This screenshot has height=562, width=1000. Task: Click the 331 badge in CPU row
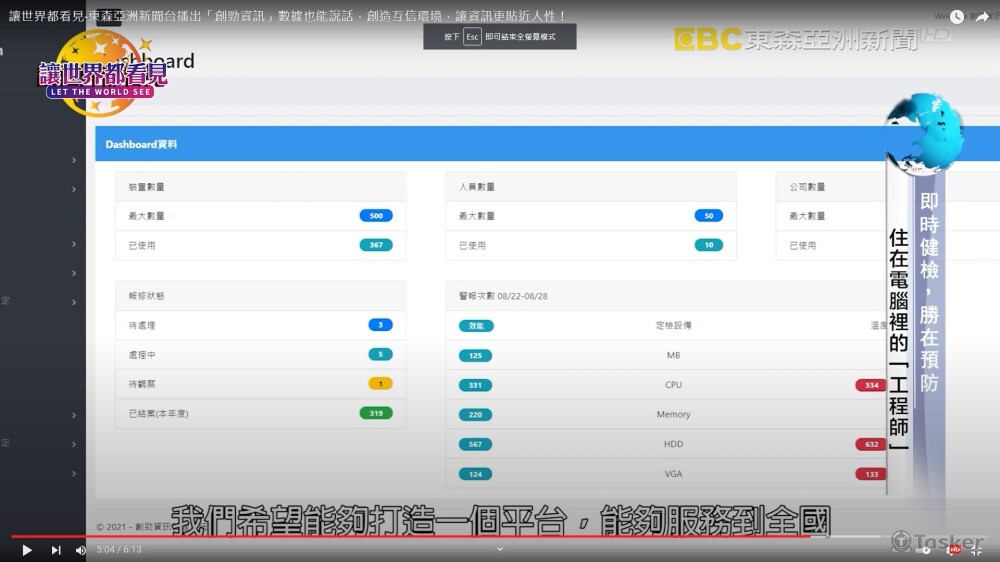pyautogui.click(x=475, y=385)
